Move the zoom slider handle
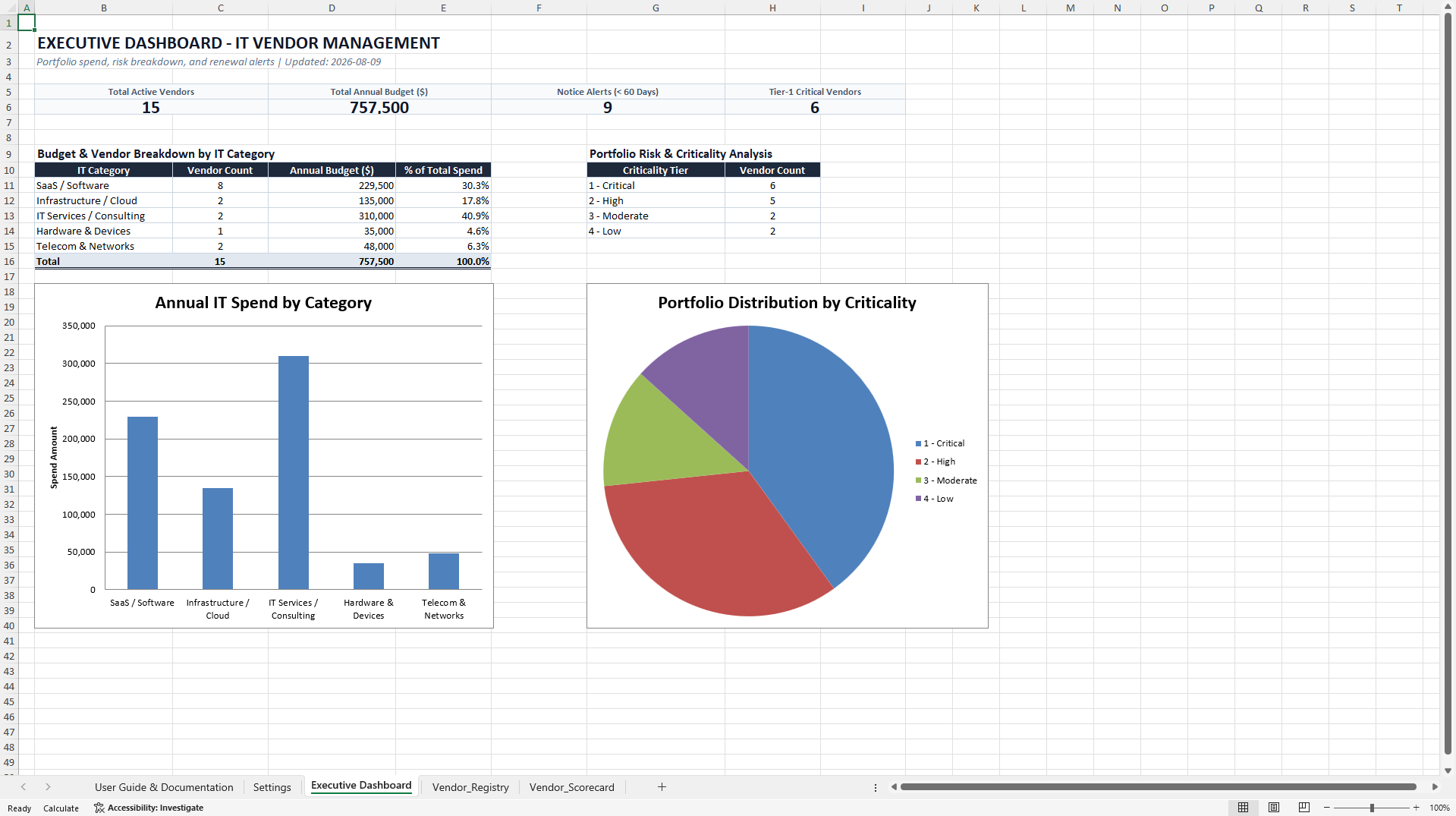The image size is (1456, 816). (1372, 808)
